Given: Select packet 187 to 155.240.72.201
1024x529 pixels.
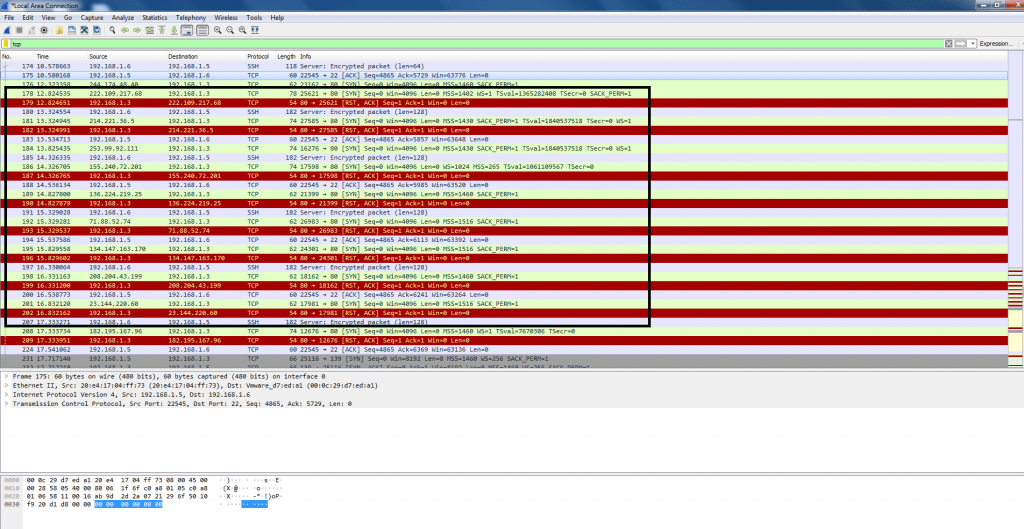Looking at the screenshot, I should 504,176.
